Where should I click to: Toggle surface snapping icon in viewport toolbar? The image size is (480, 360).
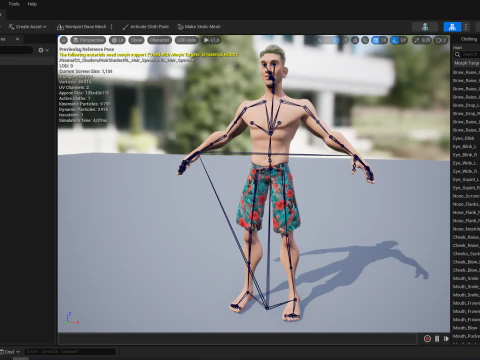point(365,40)
